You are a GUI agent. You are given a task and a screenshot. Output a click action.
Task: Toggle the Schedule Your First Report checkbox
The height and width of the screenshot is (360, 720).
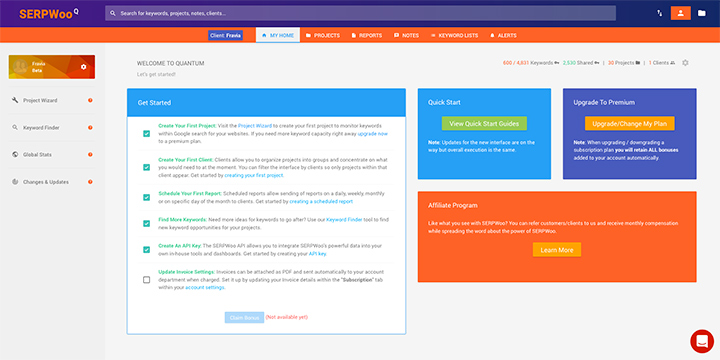tap(146, 197)
